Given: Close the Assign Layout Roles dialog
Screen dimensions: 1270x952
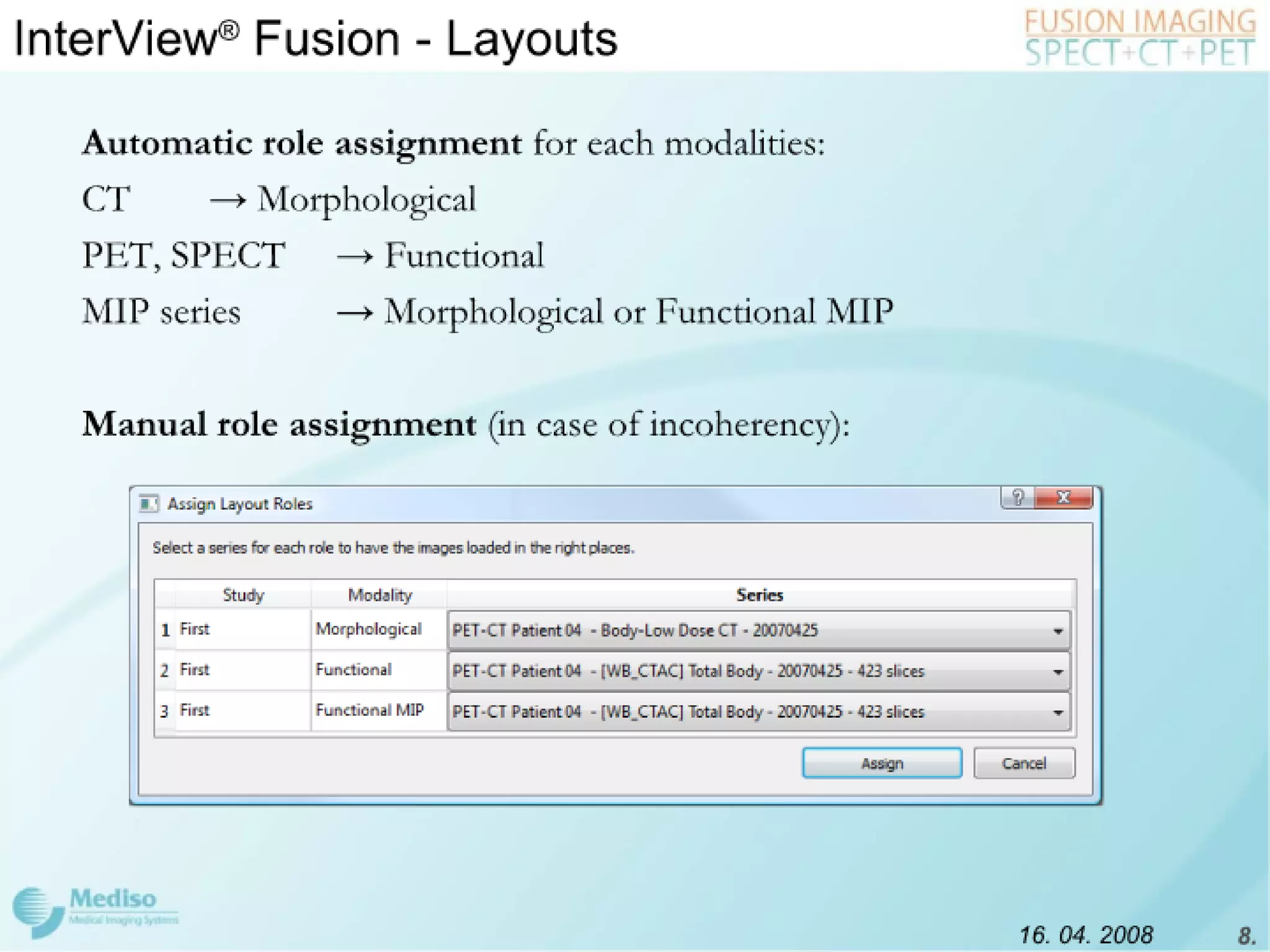Looking at the screenshot, I should [x=1064, y=497].
